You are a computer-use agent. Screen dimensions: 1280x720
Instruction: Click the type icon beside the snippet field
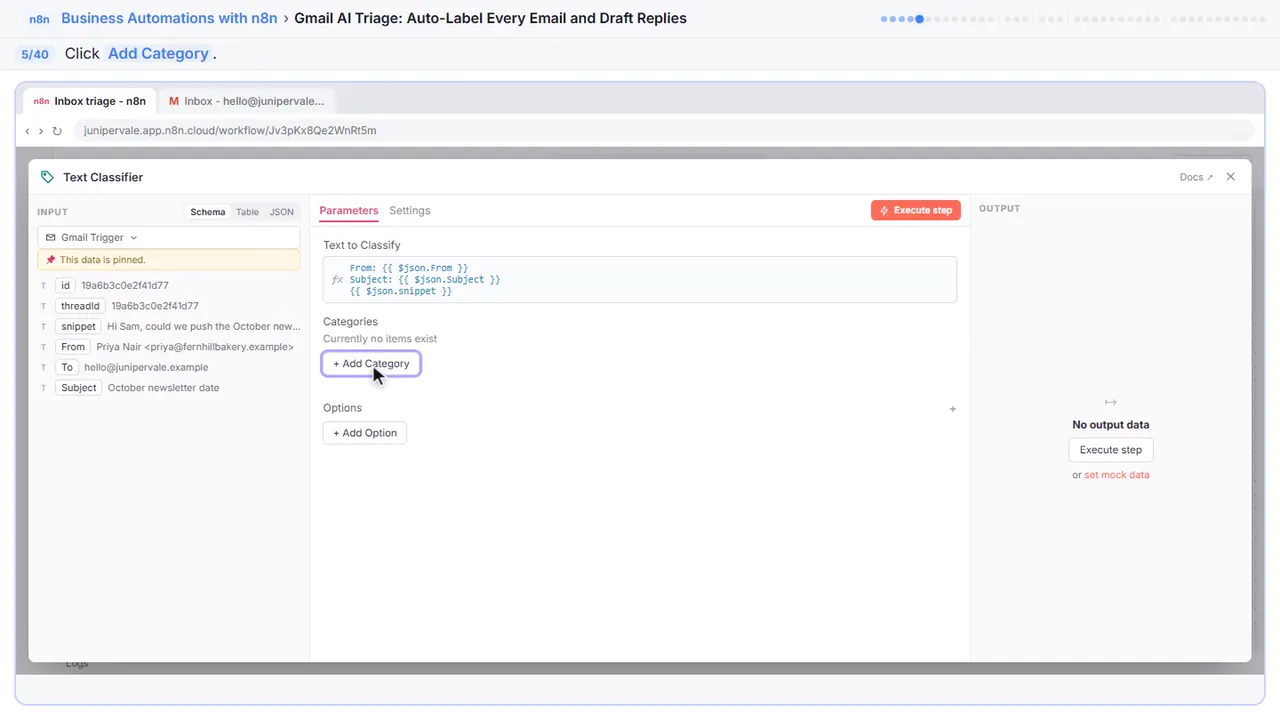44,327
